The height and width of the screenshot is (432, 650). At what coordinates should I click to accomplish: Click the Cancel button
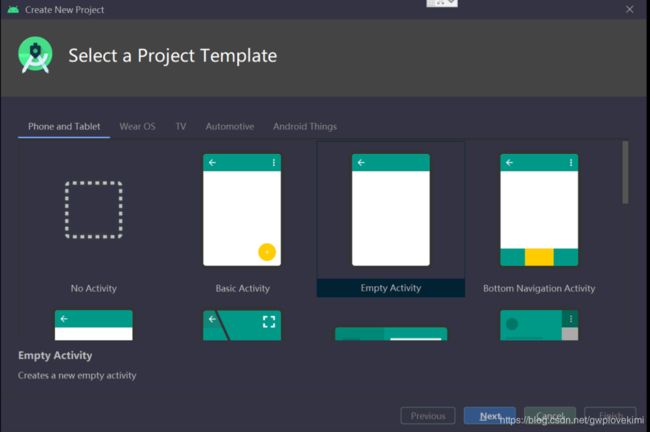(x=550, y=415)
